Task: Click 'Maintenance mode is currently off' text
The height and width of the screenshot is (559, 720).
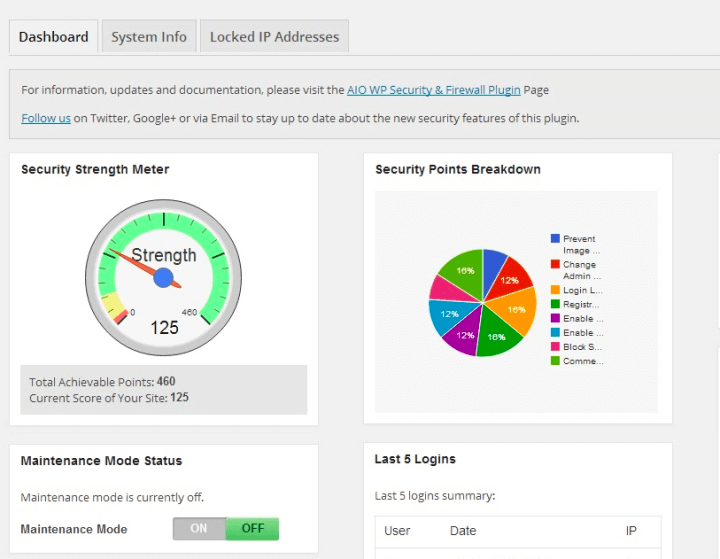Action: [112, 497]
